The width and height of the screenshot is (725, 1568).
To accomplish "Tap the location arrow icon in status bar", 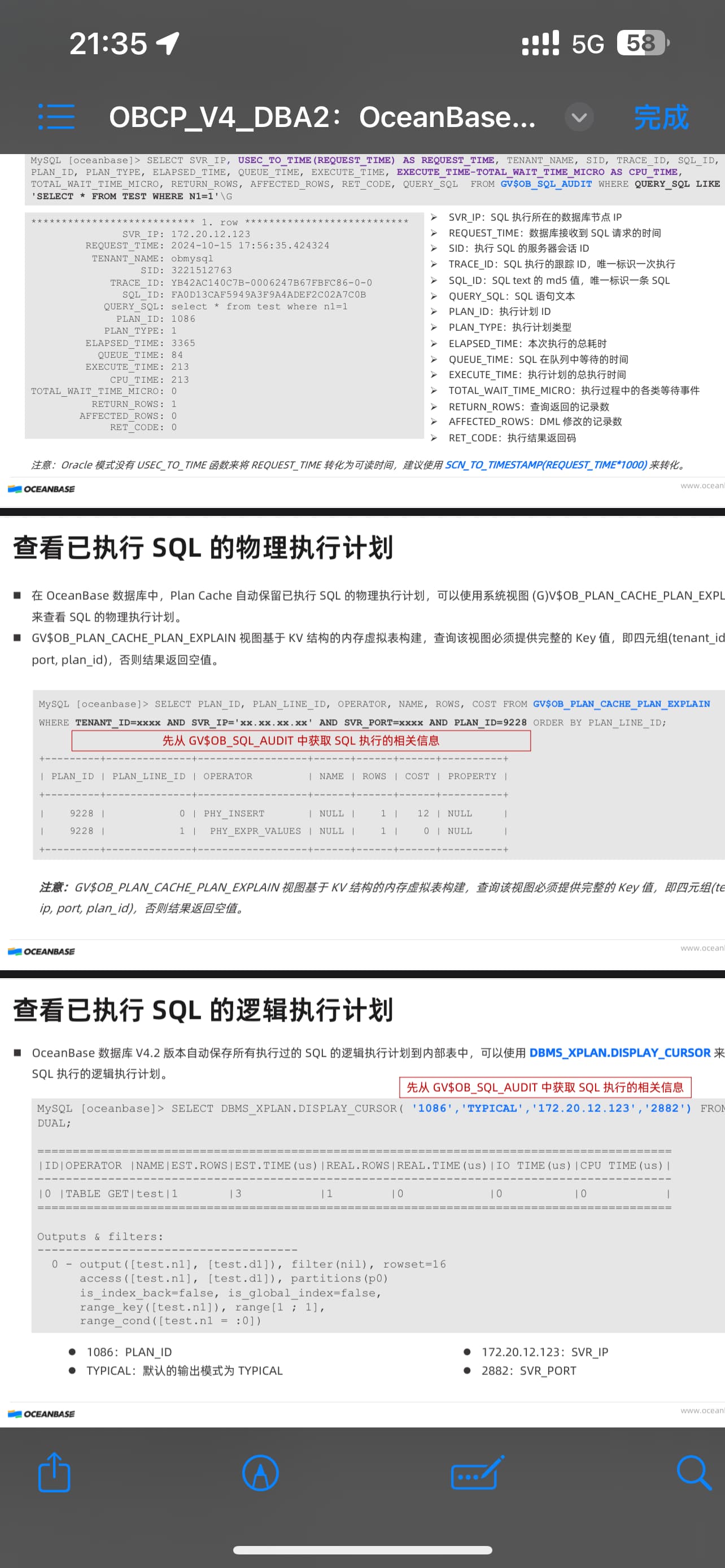I will [x=168, y=43].
